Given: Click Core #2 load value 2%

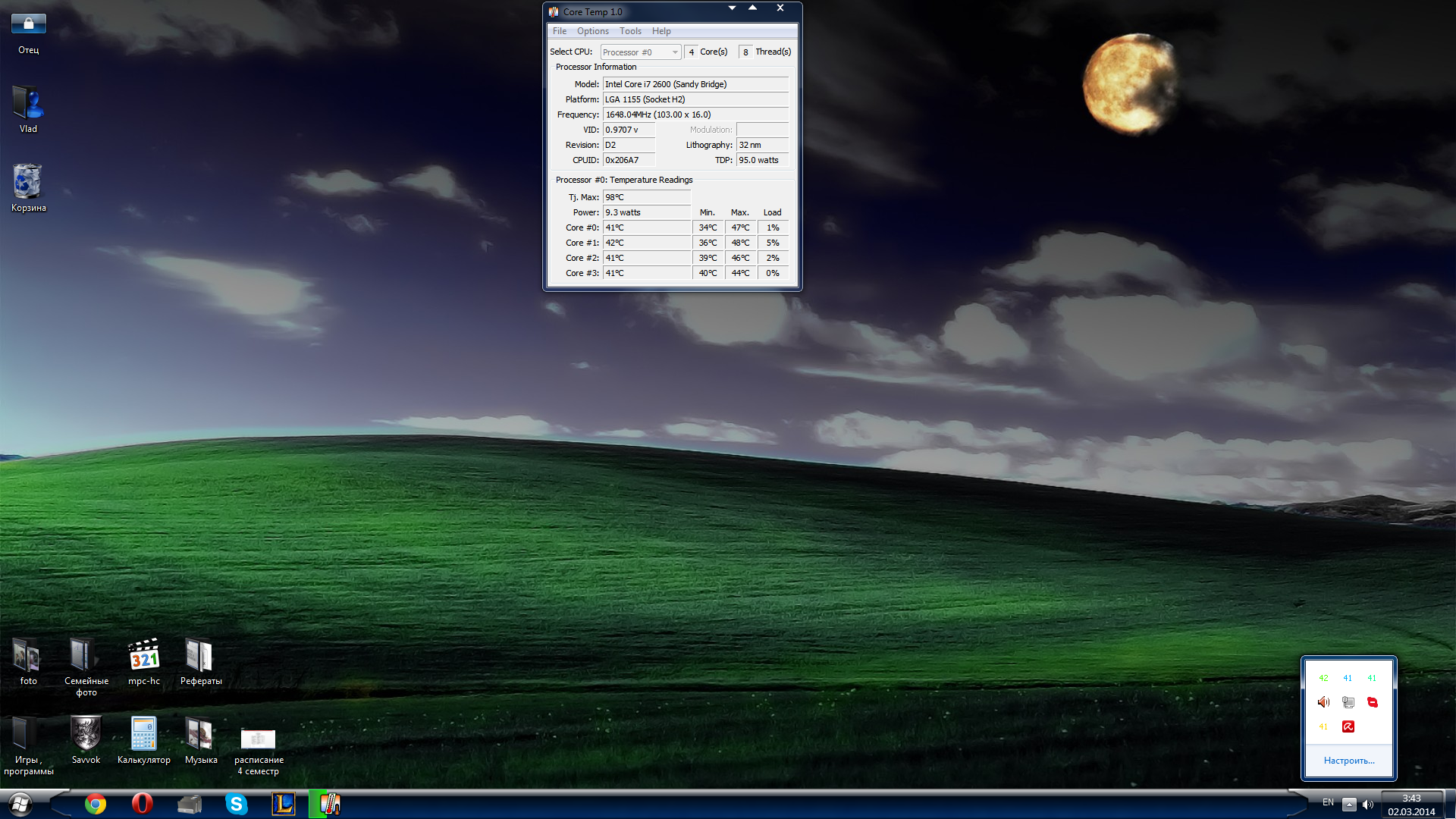Looking at the screenshot, I should (x=773, y=258).
